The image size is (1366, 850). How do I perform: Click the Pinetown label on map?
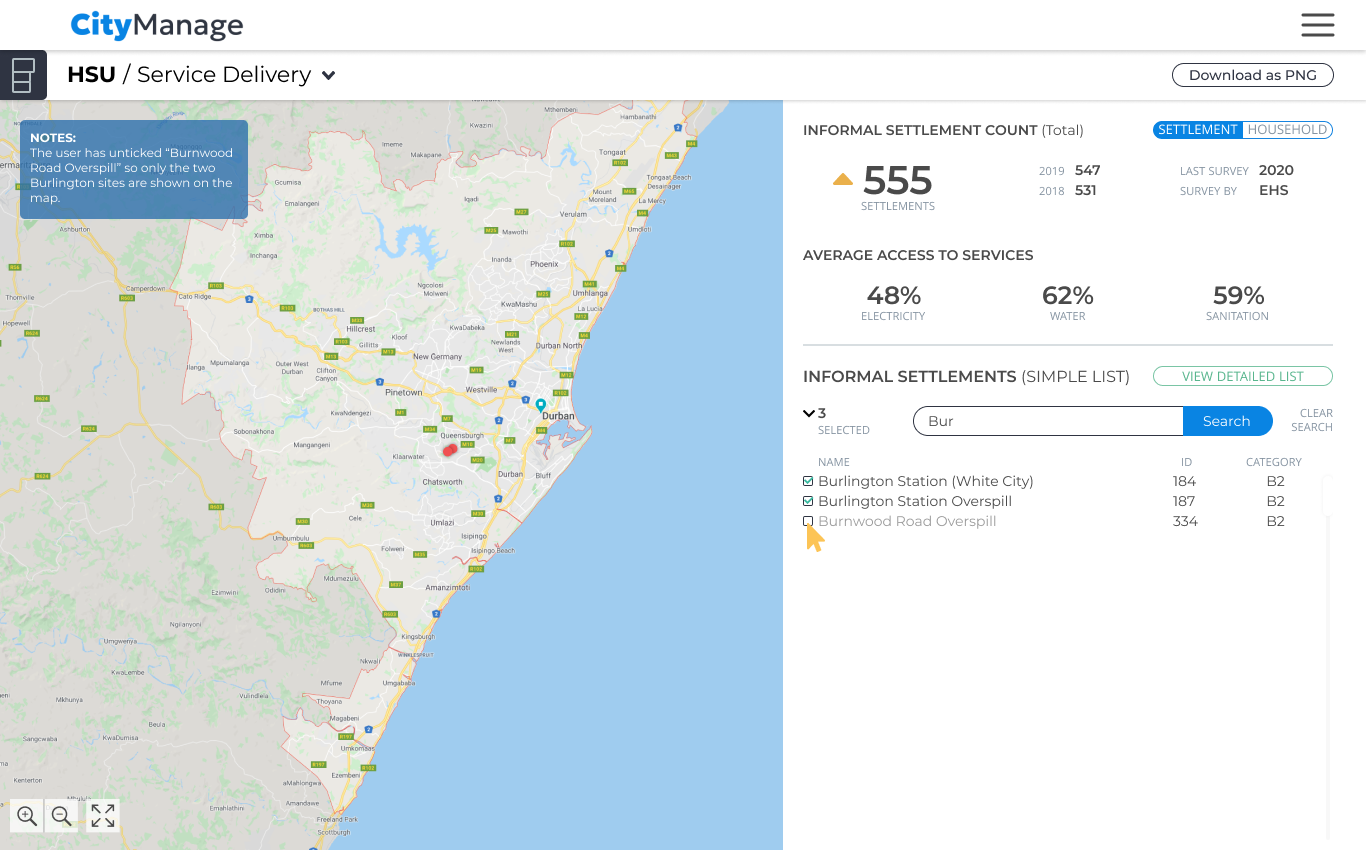pyautogui.click(x=404, y=393)
